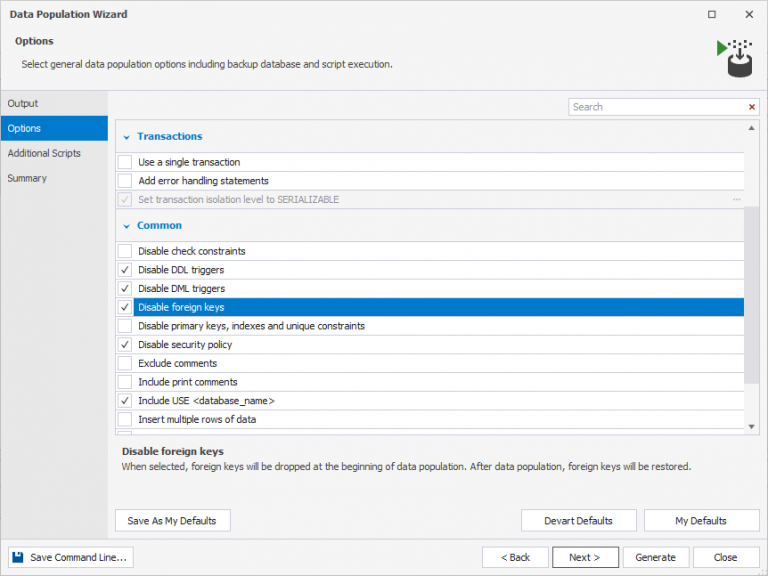Toggle the Disable foreign keys checkbox

point(125,307)
